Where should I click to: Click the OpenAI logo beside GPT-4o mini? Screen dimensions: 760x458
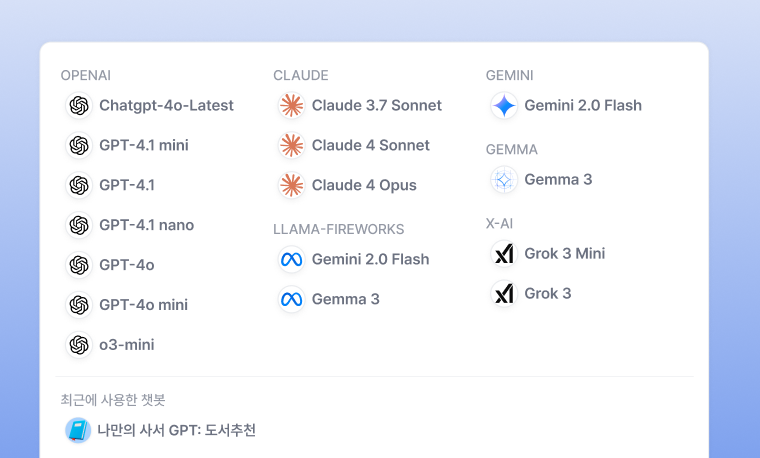(x=79, y=305)
